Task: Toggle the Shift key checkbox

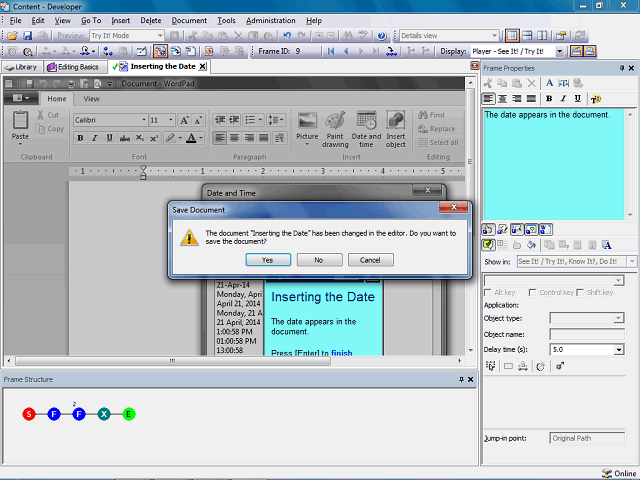Action: 580,293
